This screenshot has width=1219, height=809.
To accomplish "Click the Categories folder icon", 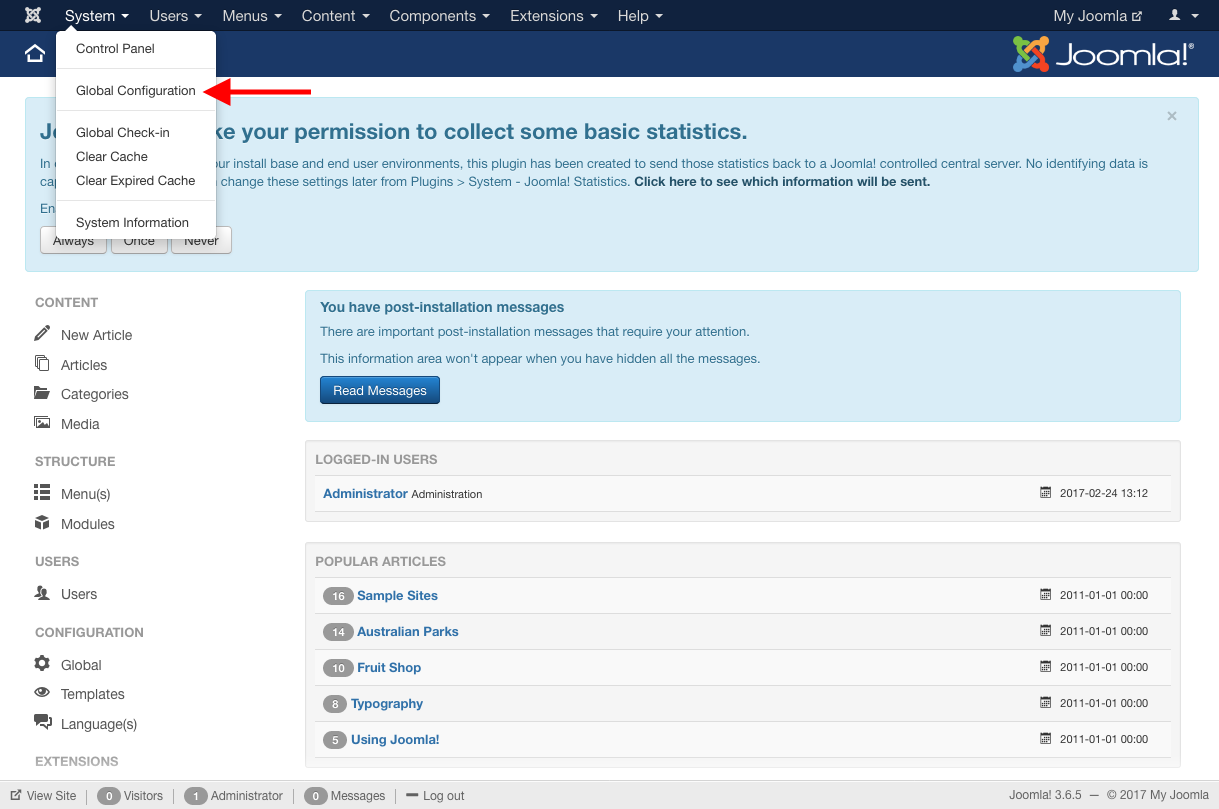I will pos(42,393).
